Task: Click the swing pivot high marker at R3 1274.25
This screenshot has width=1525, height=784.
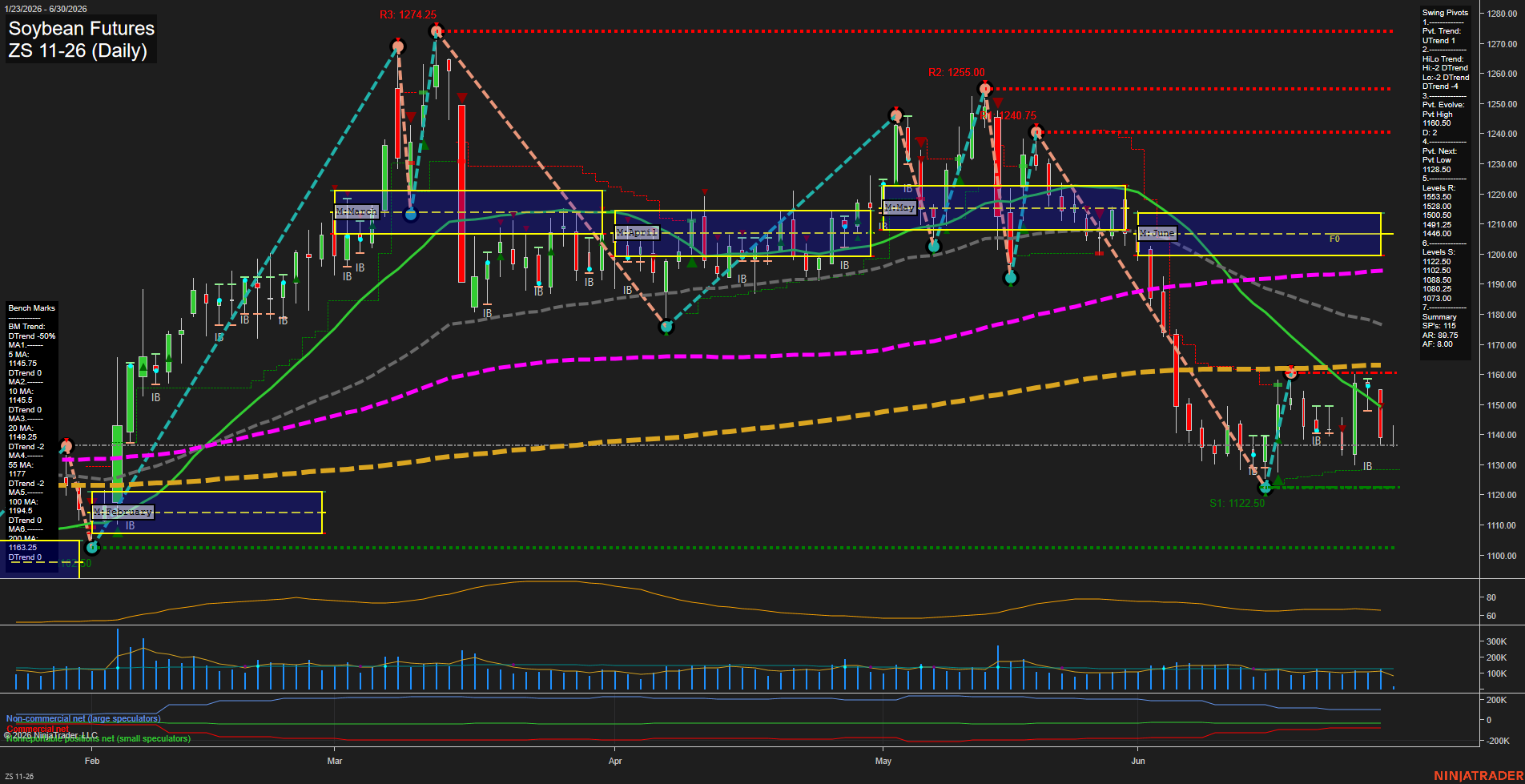Action: 436,31
